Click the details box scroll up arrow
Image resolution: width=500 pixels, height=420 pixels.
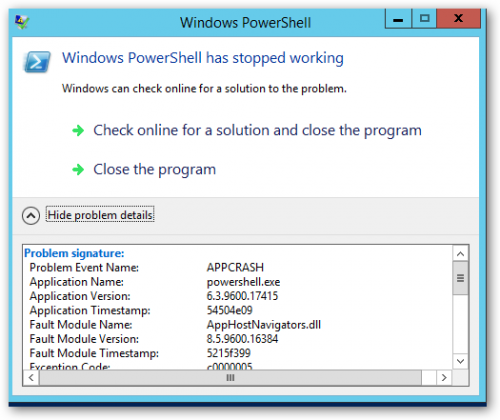coord(461,254)
